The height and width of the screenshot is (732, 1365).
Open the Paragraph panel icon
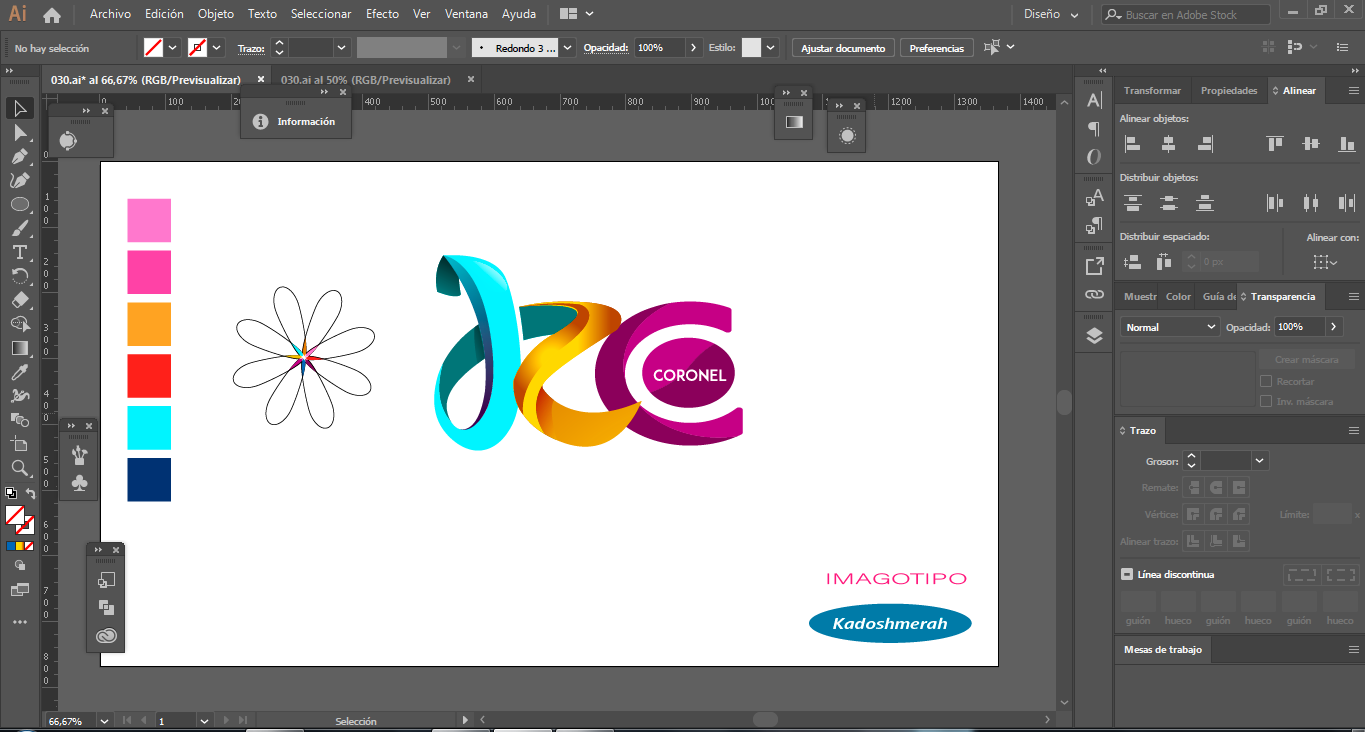(x=1094, y=129)
